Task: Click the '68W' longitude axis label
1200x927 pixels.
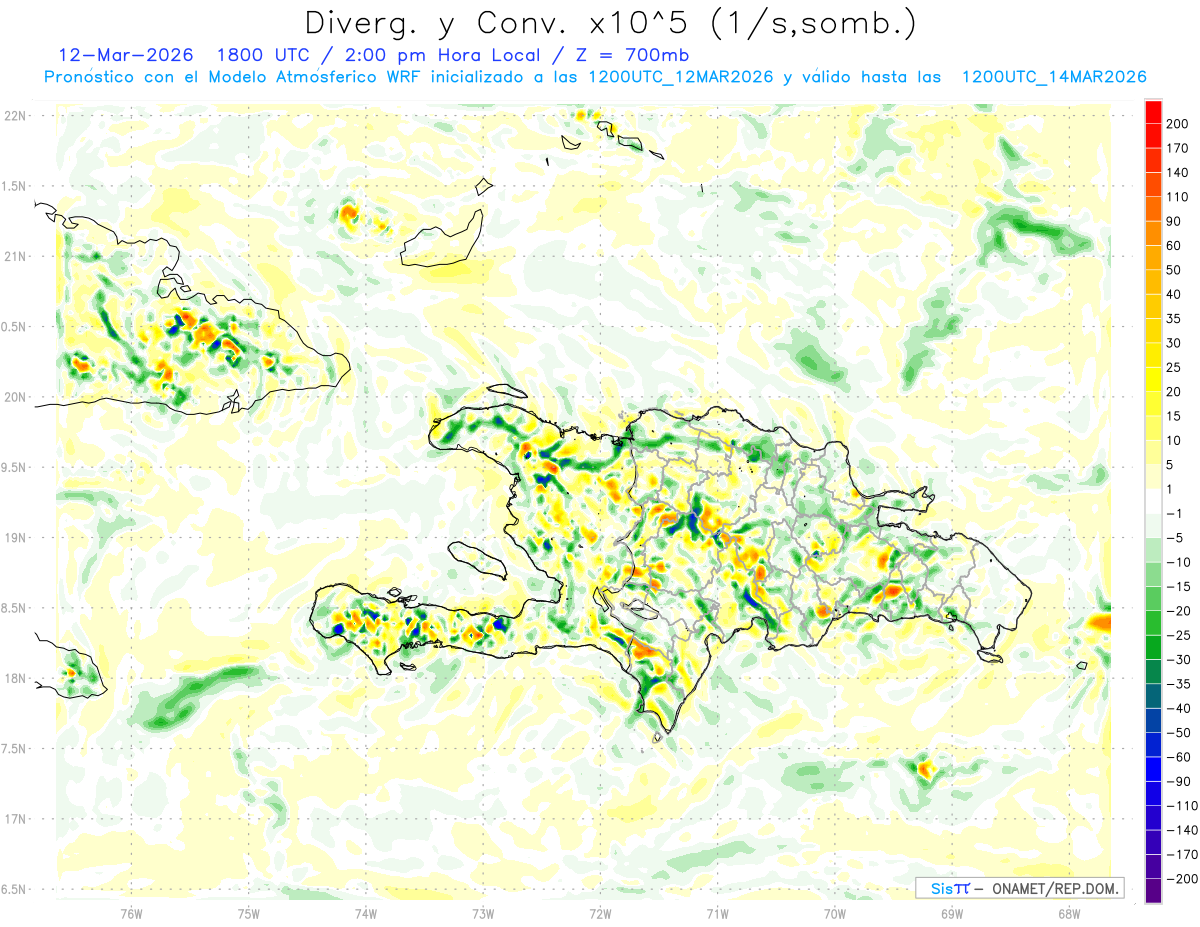Action: [1069, 913]
